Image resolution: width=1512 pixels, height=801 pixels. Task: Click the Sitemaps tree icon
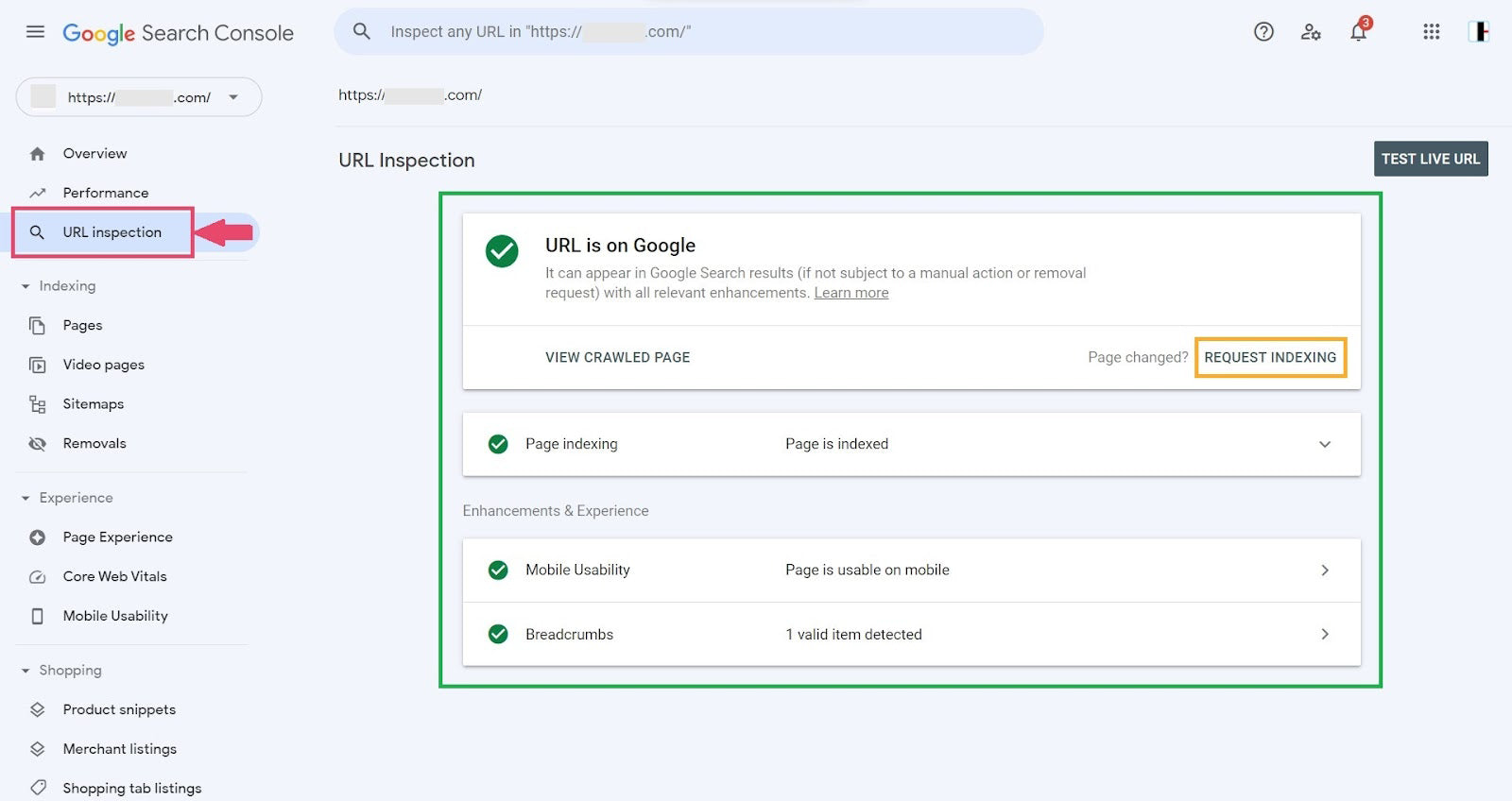coord(38,404)
